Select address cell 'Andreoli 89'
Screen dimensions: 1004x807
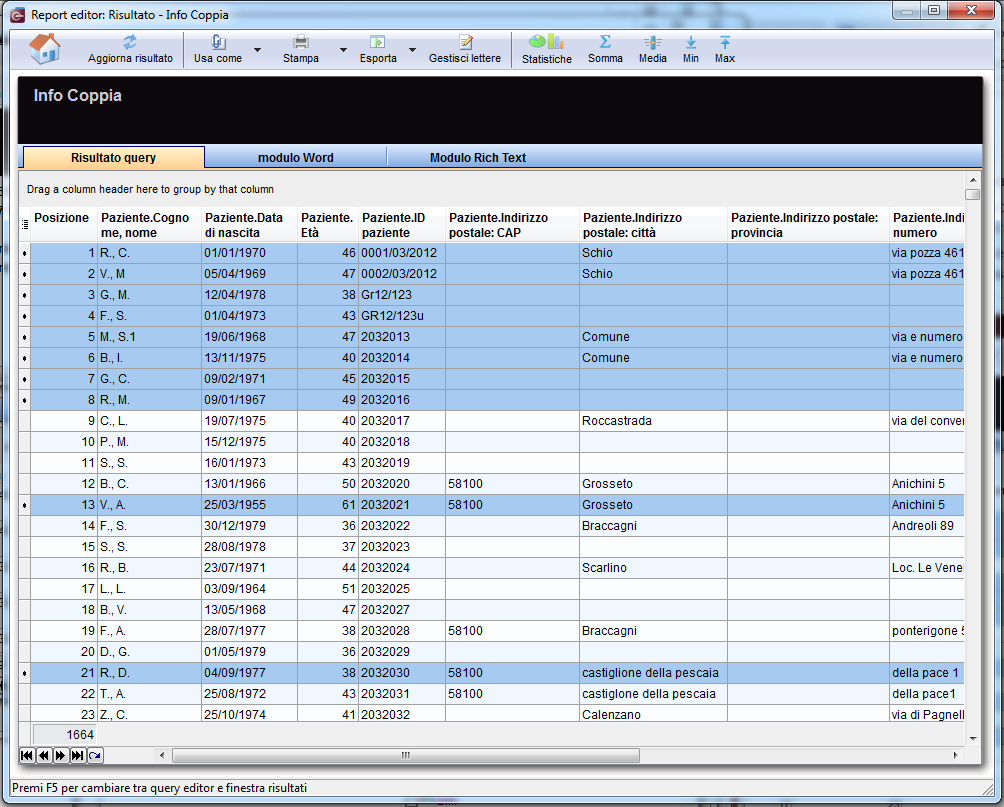[x=927, y=526]
